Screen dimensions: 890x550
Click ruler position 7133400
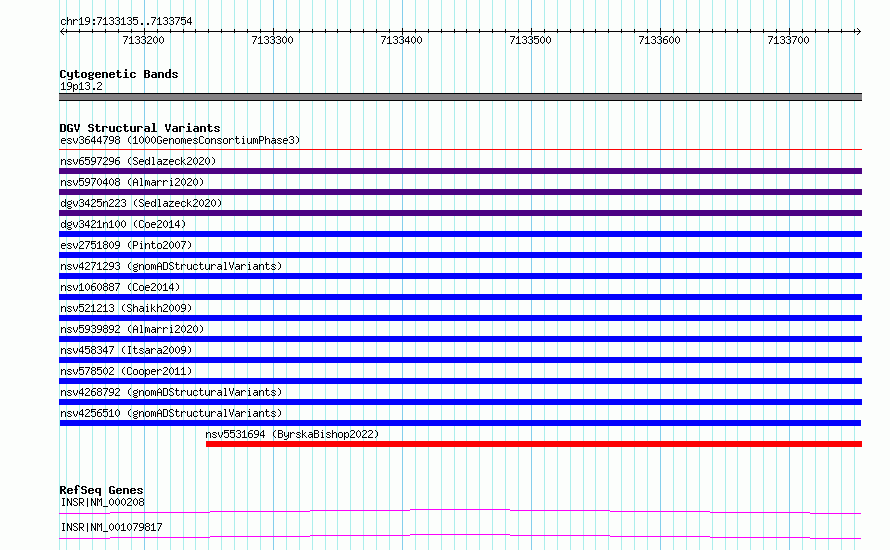pyautogui.click(x=401, y=40)
